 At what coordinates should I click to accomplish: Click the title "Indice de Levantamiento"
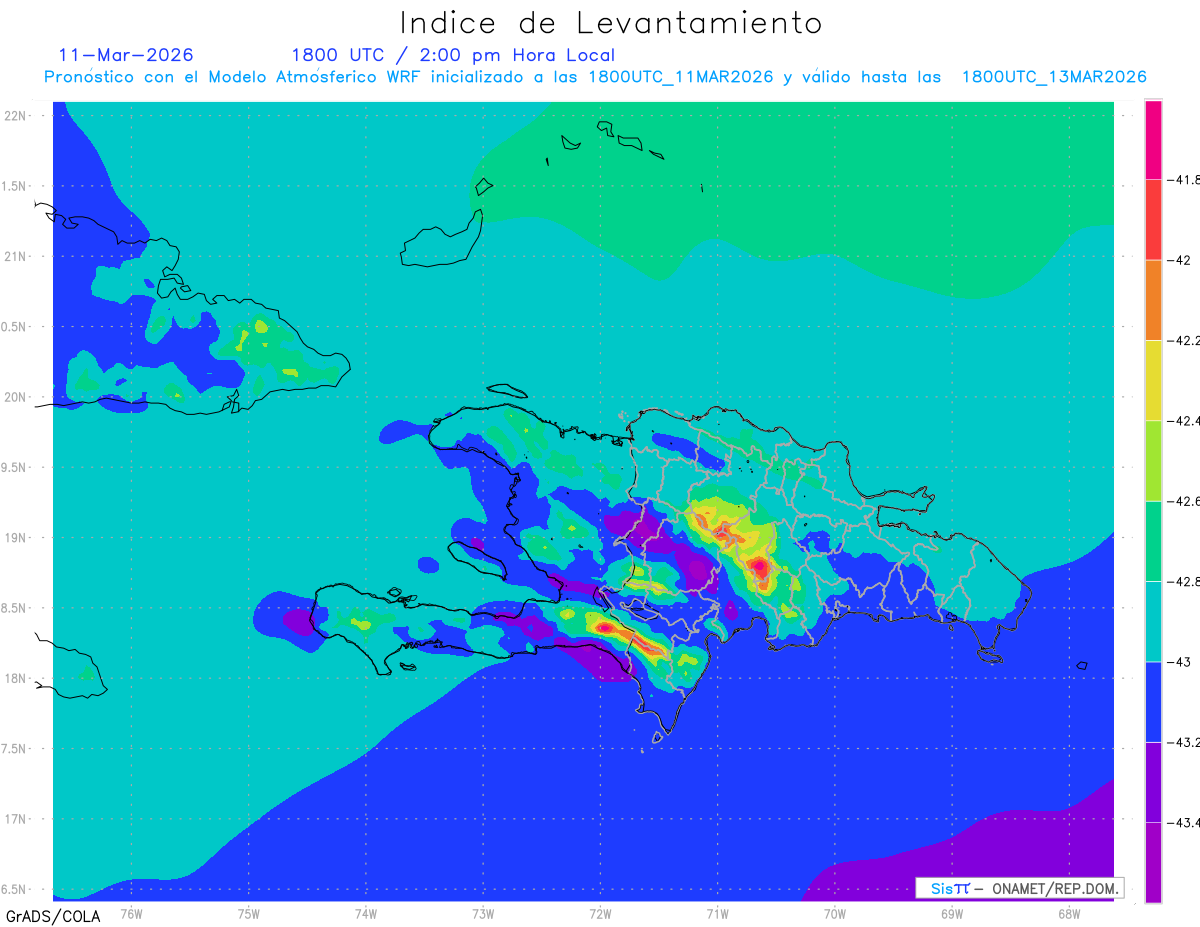tap(611, 23)
